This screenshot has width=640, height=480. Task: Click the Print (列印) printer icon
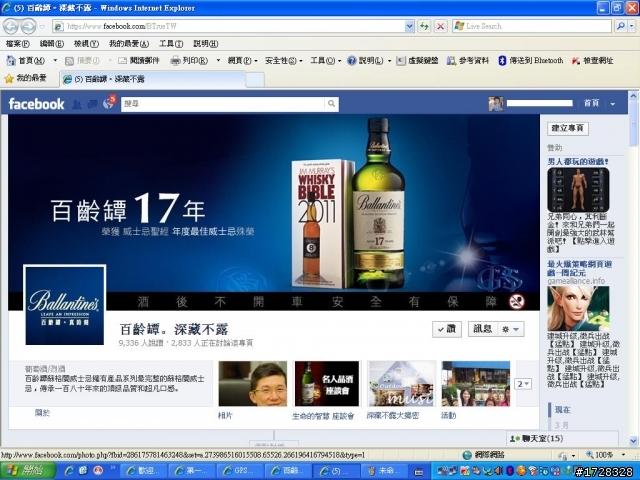point(176,61)
